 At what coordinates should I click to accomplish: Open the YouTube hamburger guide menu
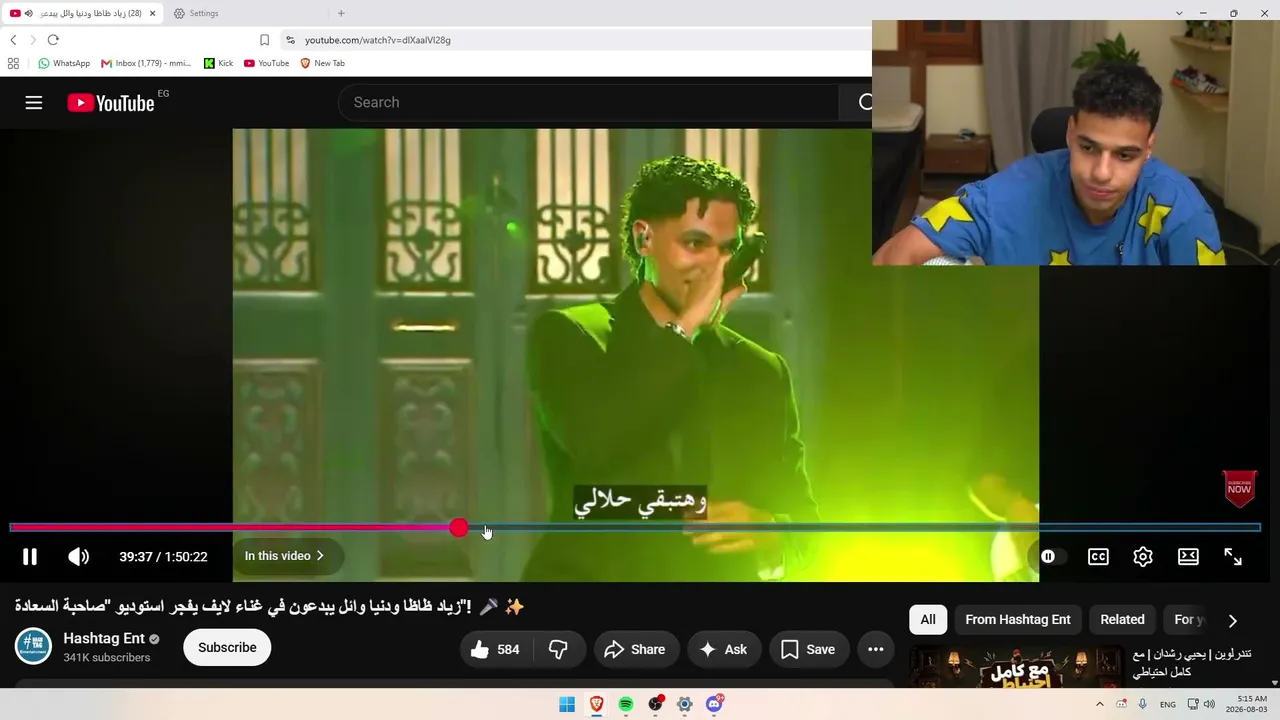point(34,102)
